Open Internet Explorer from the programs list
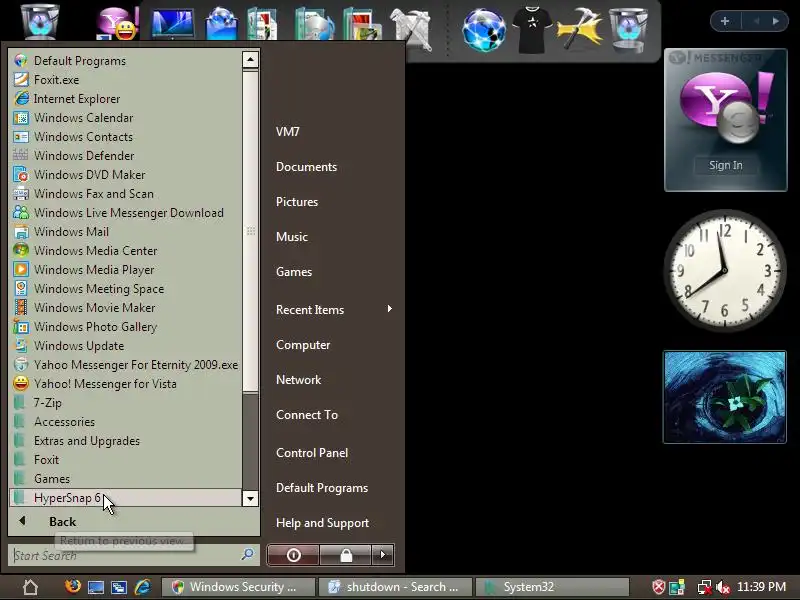Screen dimensions: 800x600 (x=125, y=98)
